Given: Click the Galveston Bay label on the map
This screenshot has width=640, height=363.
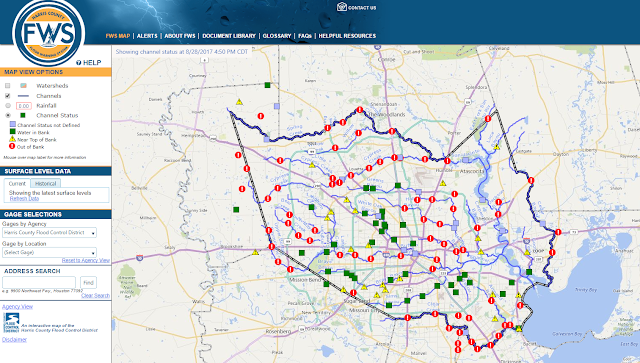Looking at the screenshot, I should pos(567,334).
